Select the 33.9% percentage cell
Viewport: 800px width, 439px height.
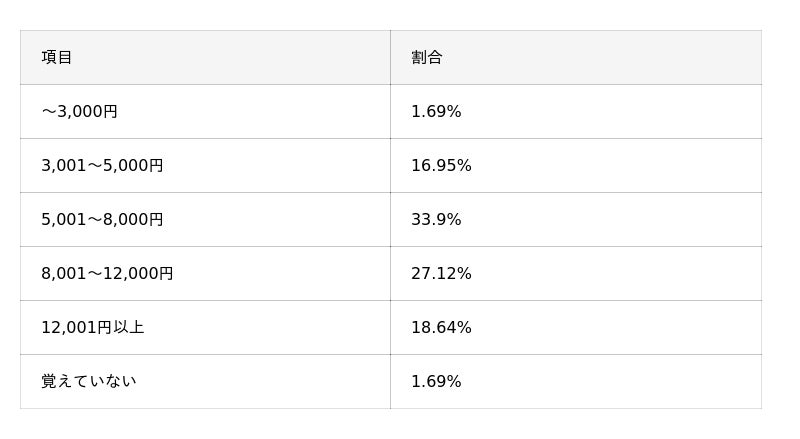436,220
